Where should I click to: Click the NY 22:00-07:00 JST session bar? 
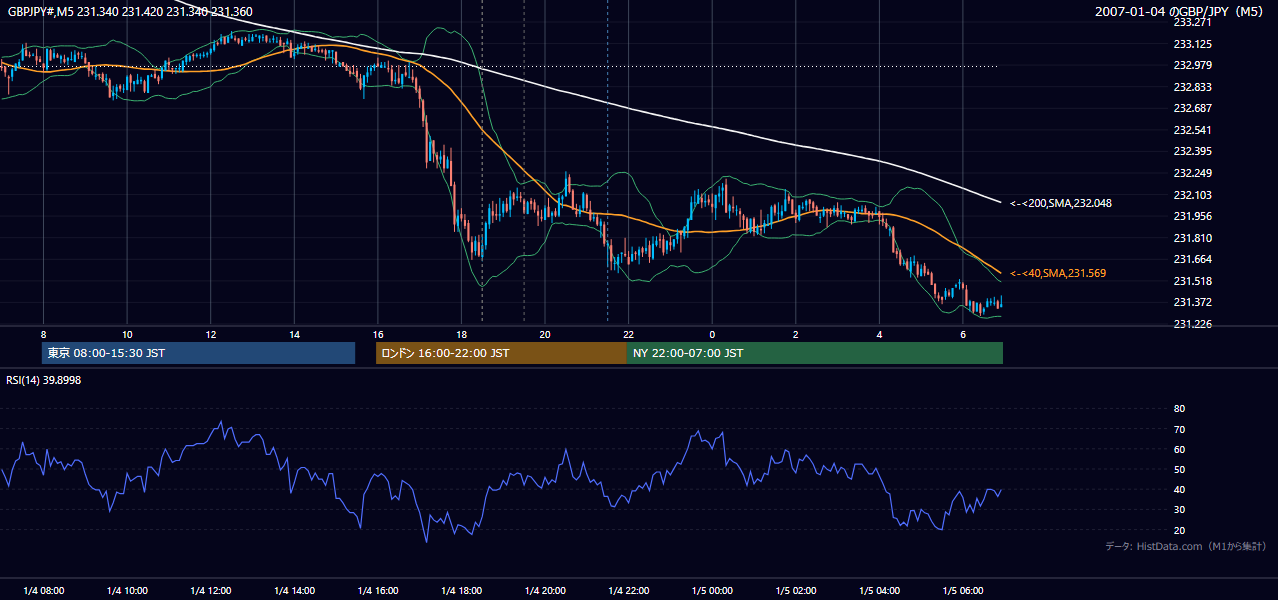tap(815, 353)
